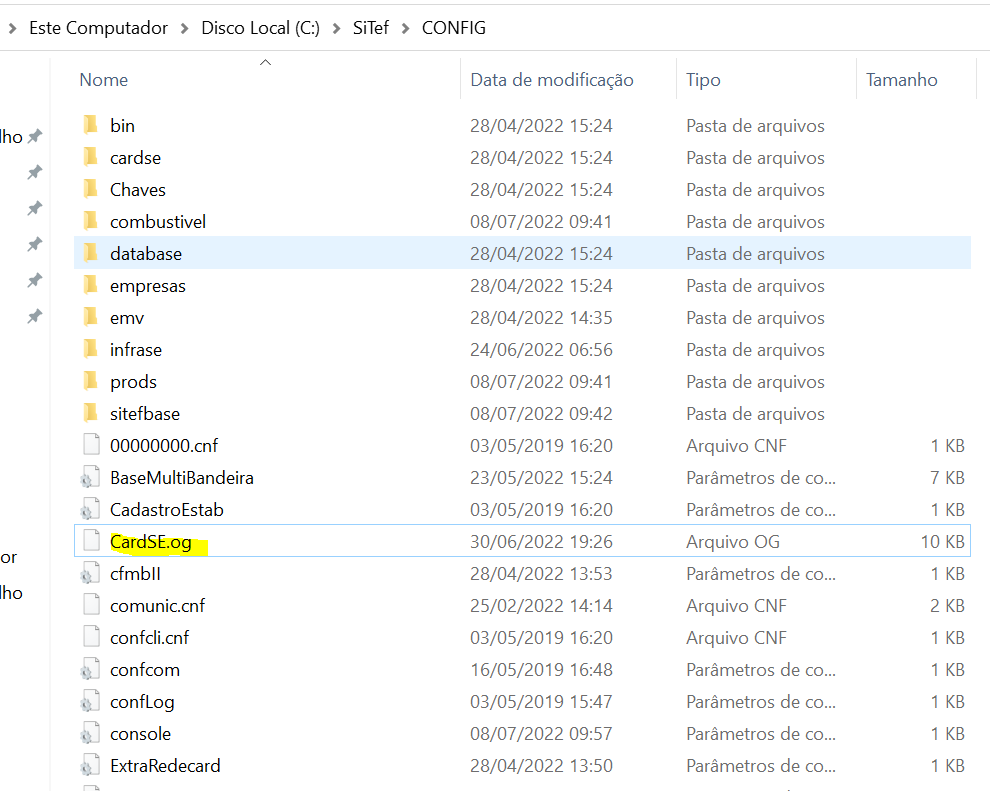The width and height of the screenshot is (990, 791).
Task: Select the folder name combustivel
Action: [158, 222]
